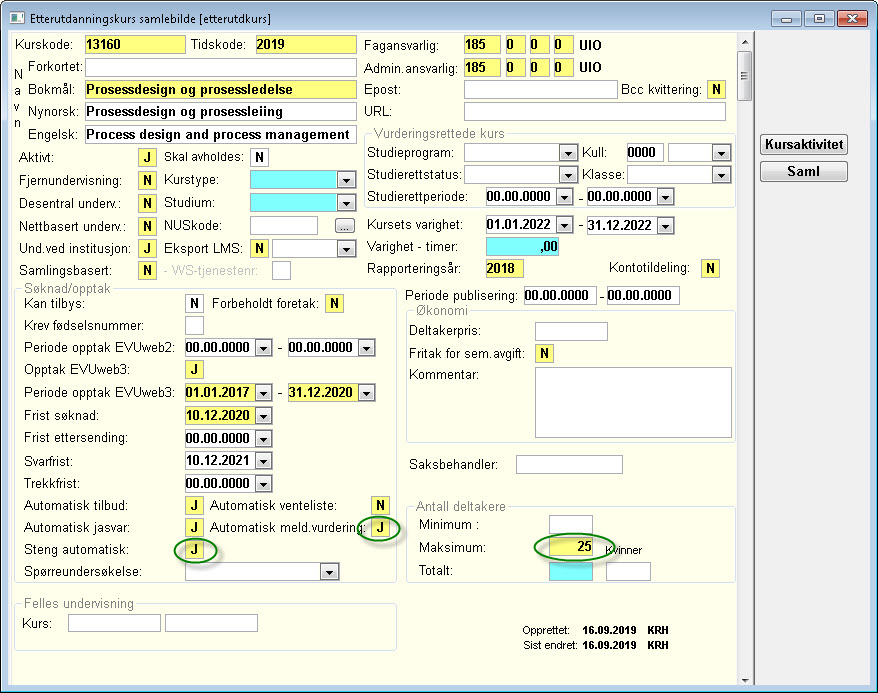Open the Klasse dropdown
Viewport: 878px width, 693px height.
tap(721, 175)
